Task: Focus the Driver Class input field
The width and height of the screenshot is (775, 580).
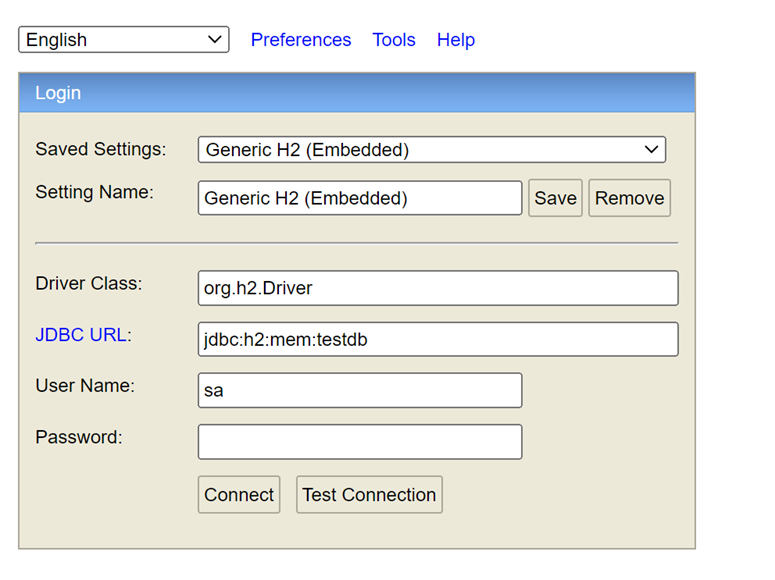Action: [438, 288]
